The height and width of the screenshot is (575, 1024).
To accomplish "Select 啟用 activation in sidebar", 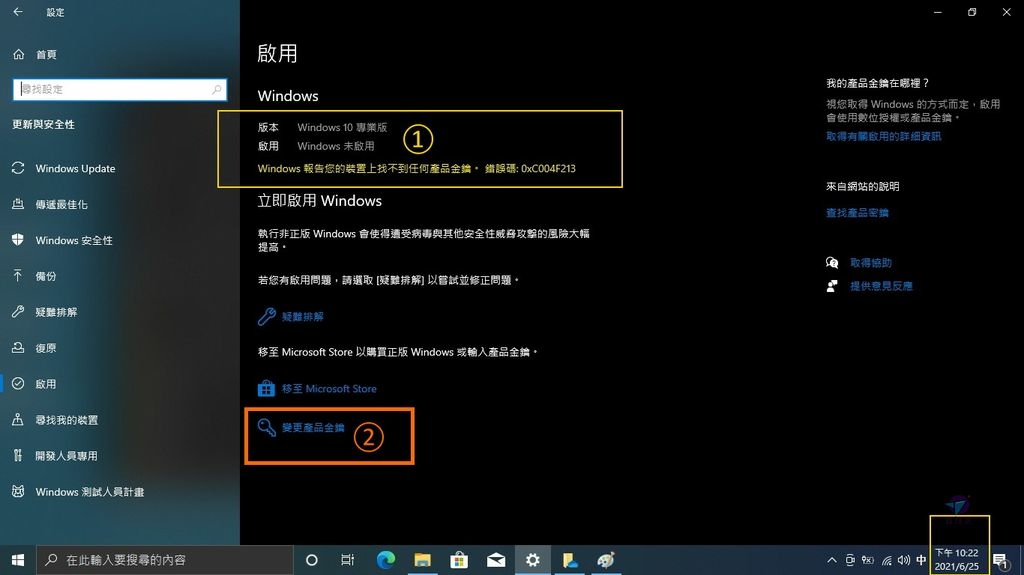I will coord(46,384).
